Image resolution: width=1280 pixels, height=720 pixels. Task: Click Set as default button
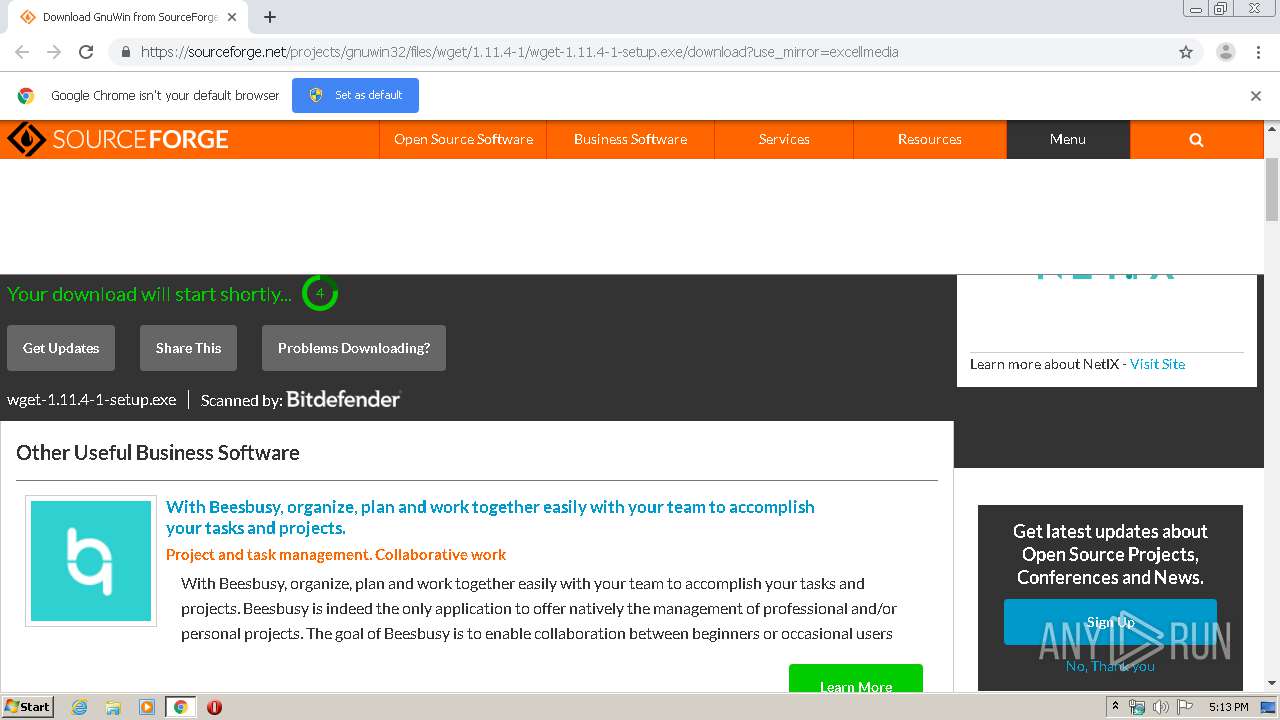(x=355, y=95)
